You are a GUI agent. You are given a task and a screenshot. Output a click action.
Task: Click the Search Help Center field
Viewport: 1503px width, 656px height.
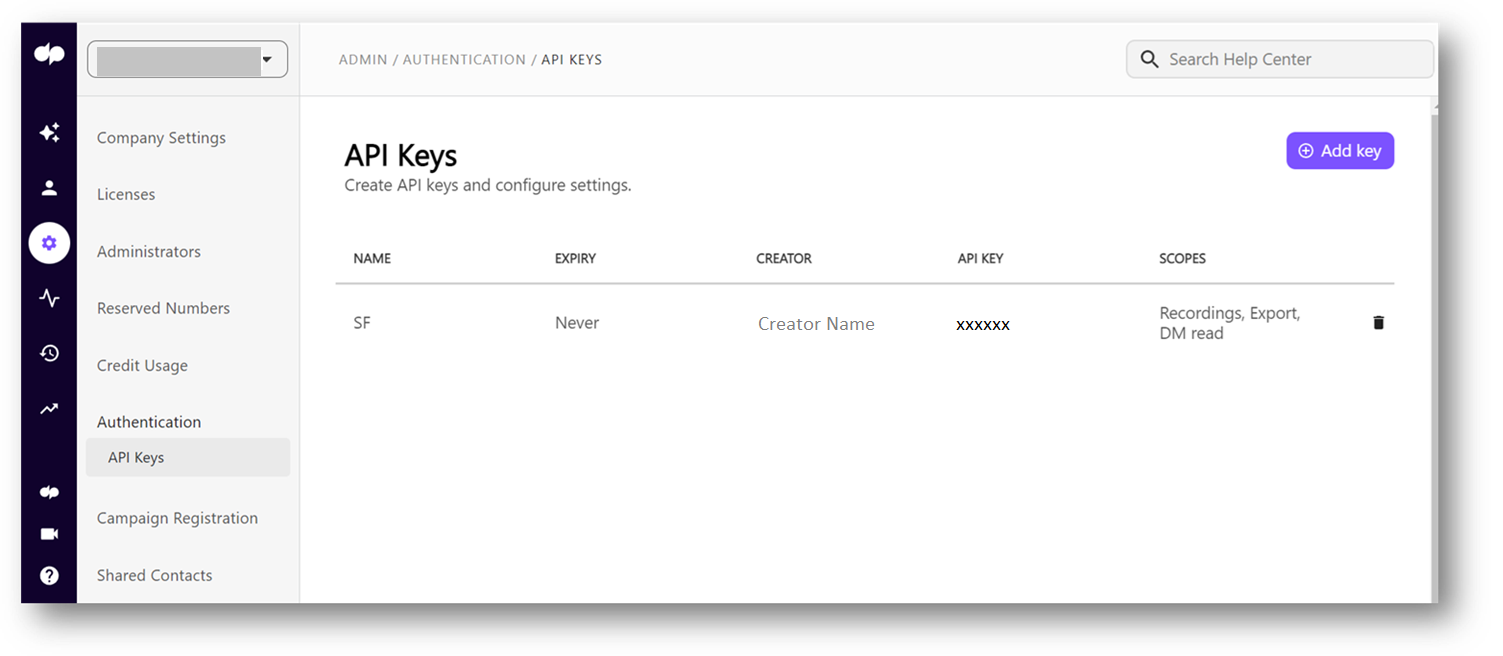pos(1280,59)
